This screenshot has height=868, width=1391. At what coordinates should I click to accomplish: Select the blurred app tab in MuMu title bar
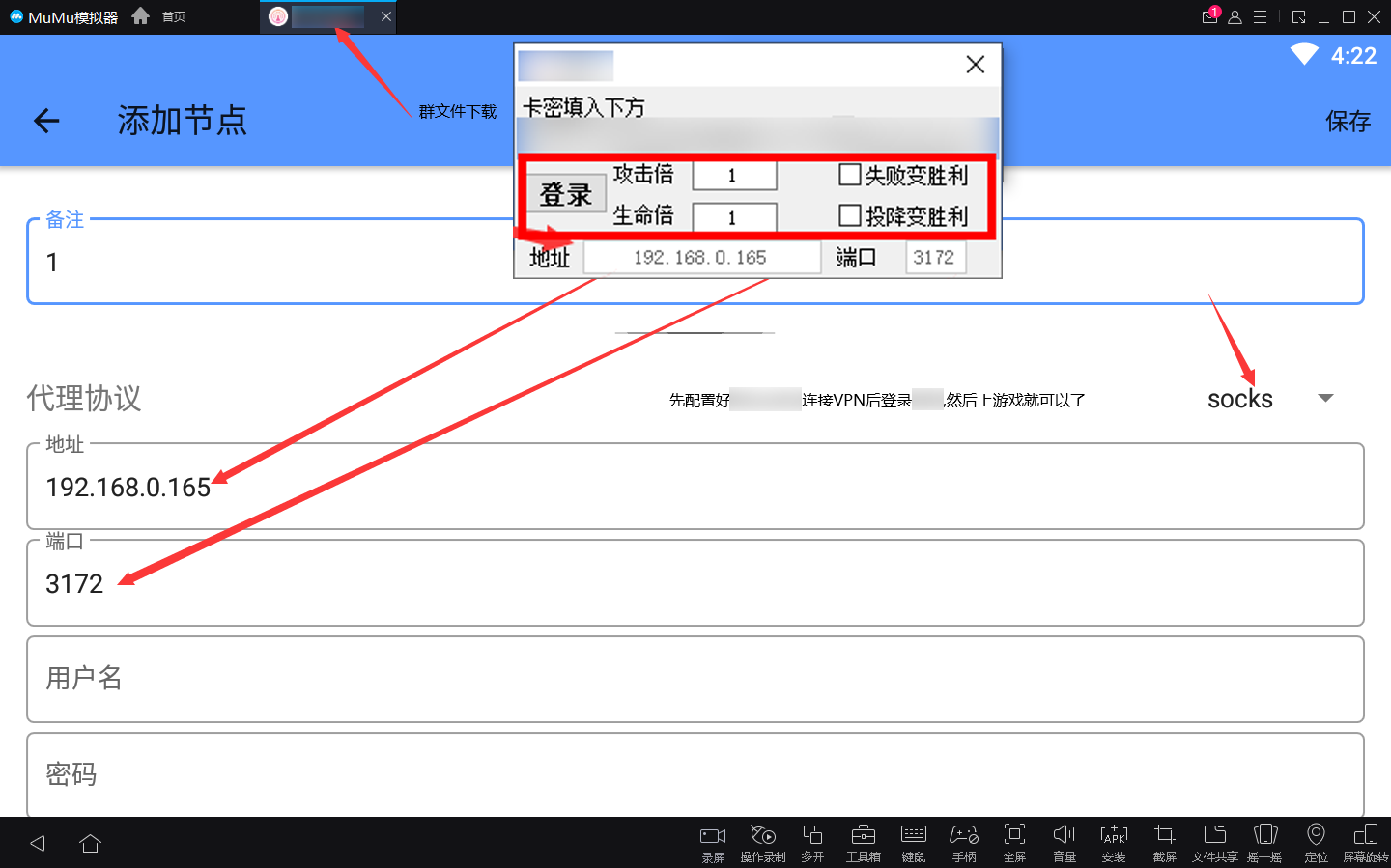[327, 16]
